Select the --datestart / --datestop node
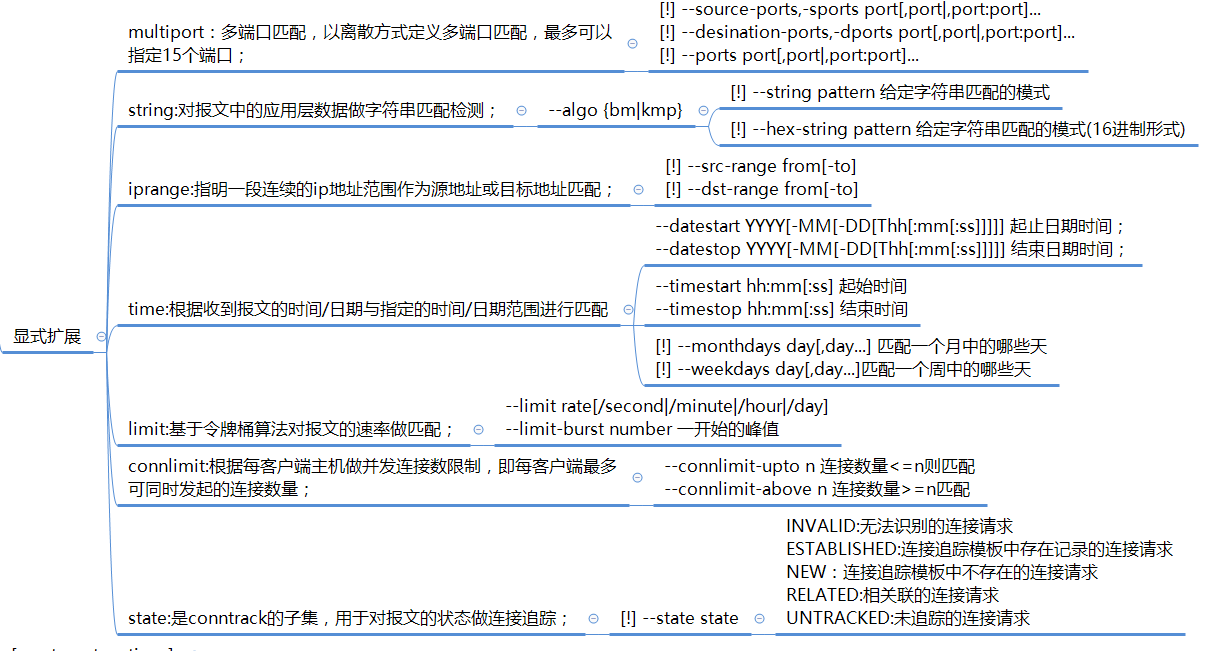The image size is (1214, 651). [x=890, y=238]
